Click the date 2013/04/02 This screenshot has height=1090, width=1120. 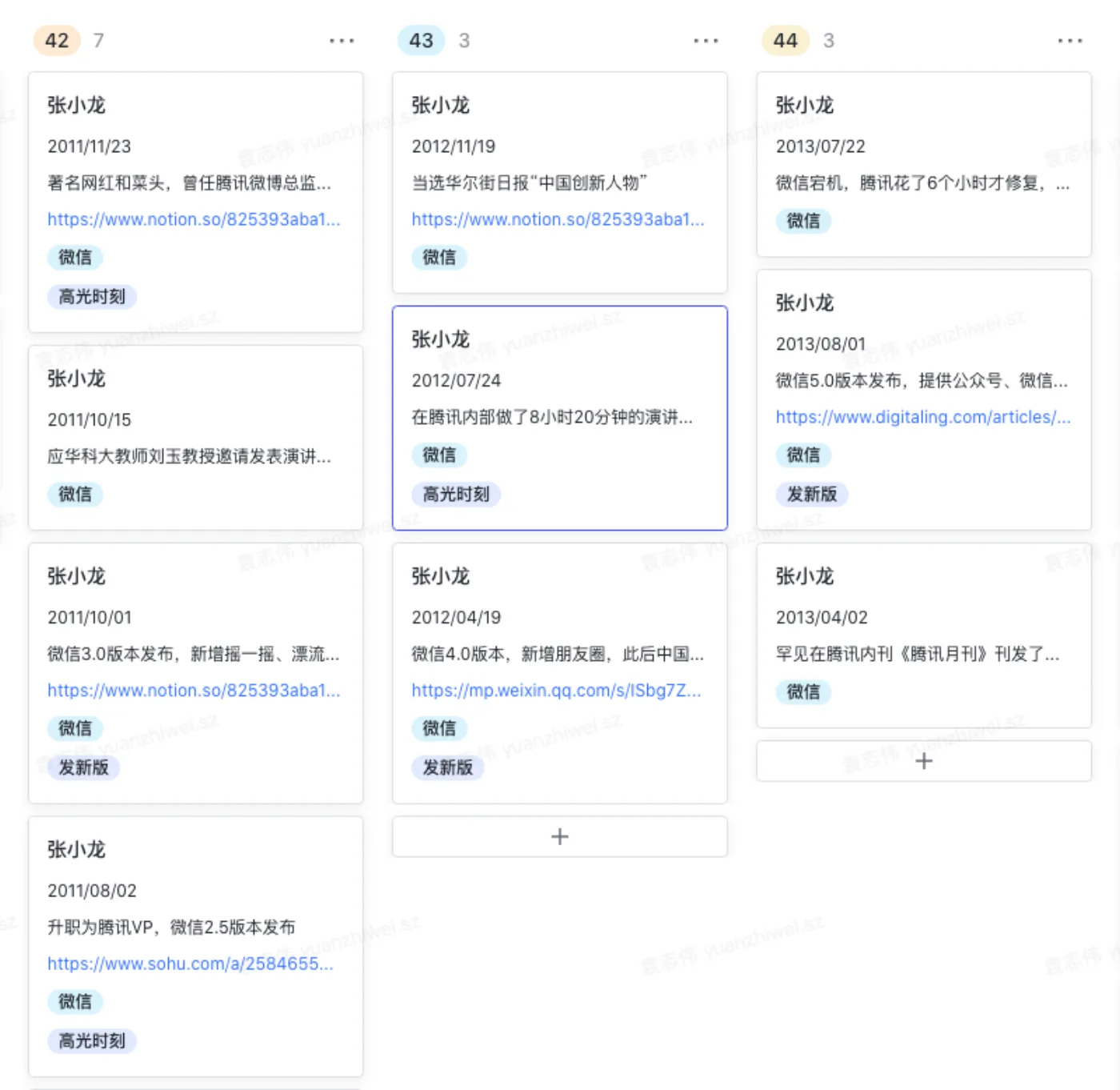click(822, 618)
